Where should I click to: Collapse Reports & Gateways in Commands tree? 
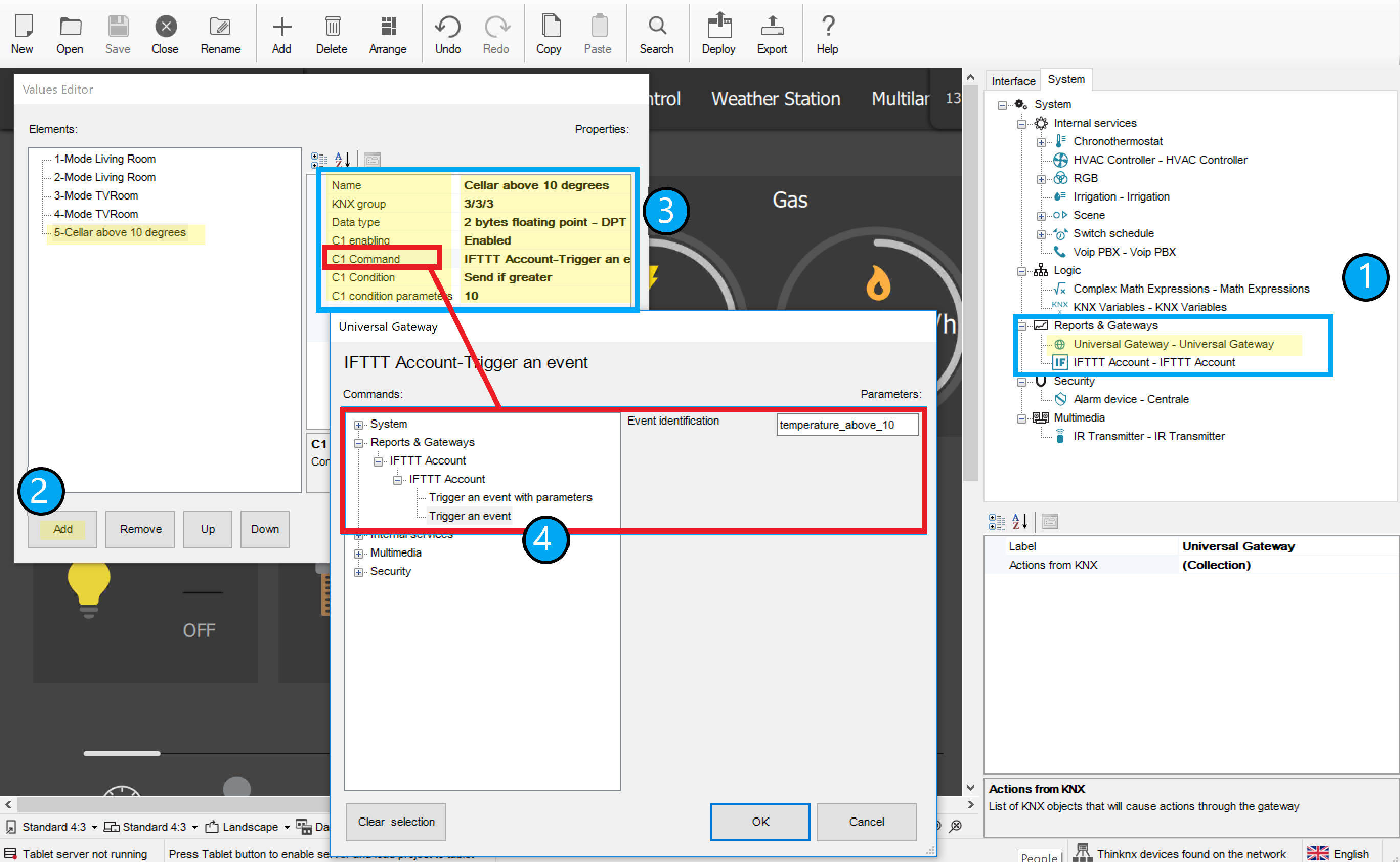(x=359, y=443)
